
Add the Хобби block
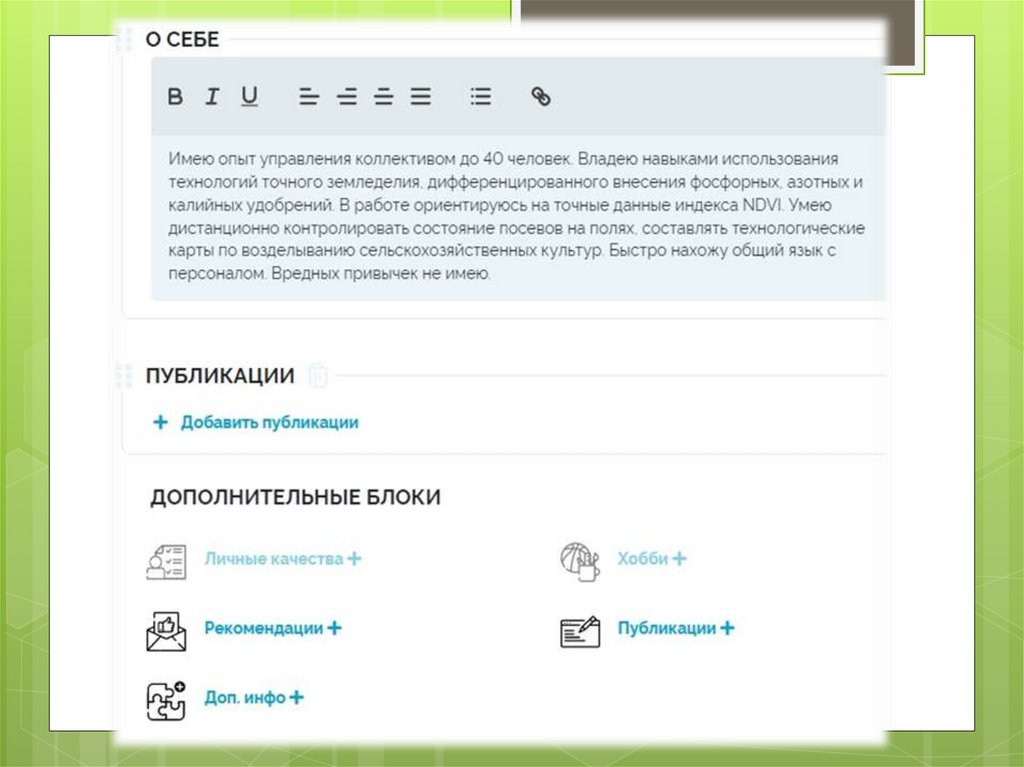(652, 559)
